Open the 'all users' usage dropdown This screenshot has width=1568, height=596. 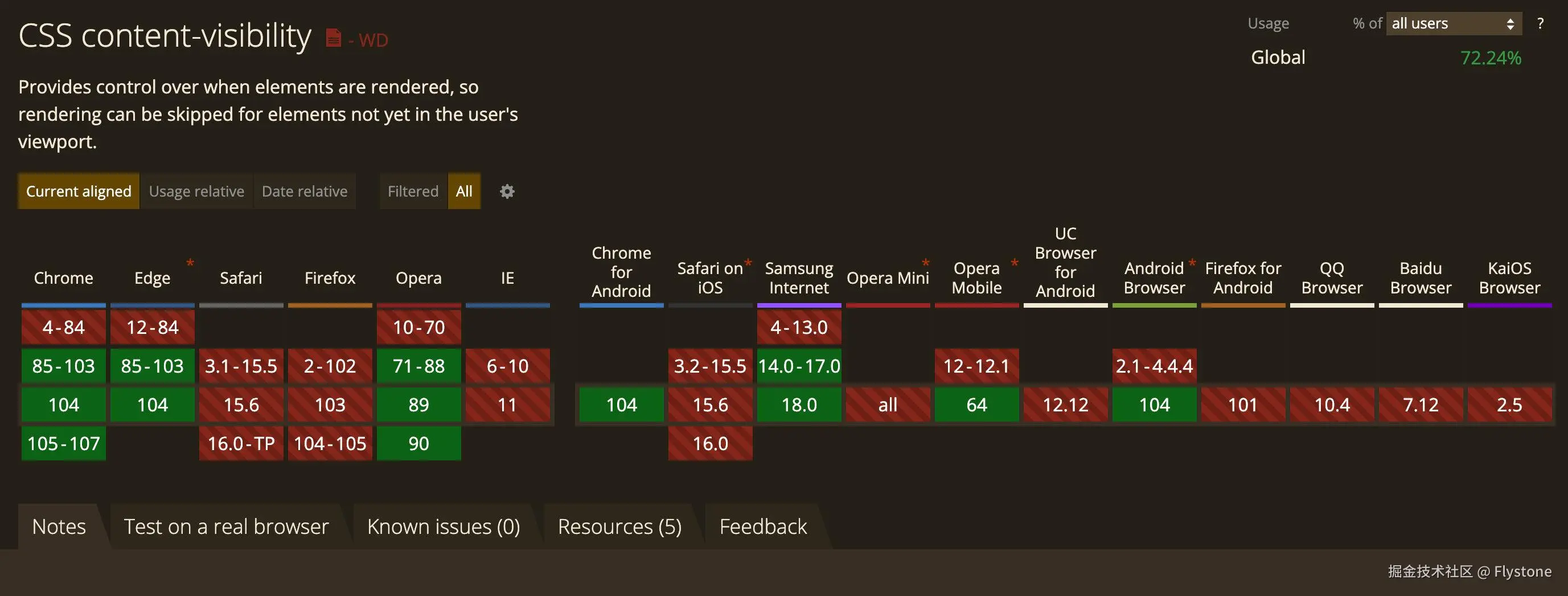click(1453, 23)
